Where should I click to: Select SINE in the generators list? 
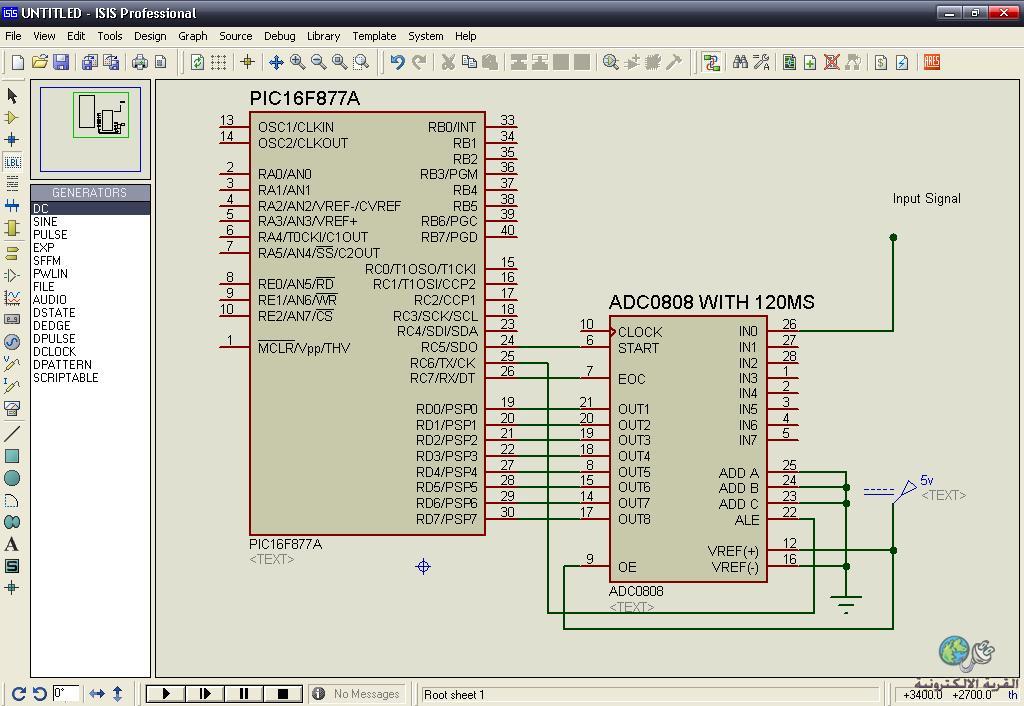[x=91, y=221]
